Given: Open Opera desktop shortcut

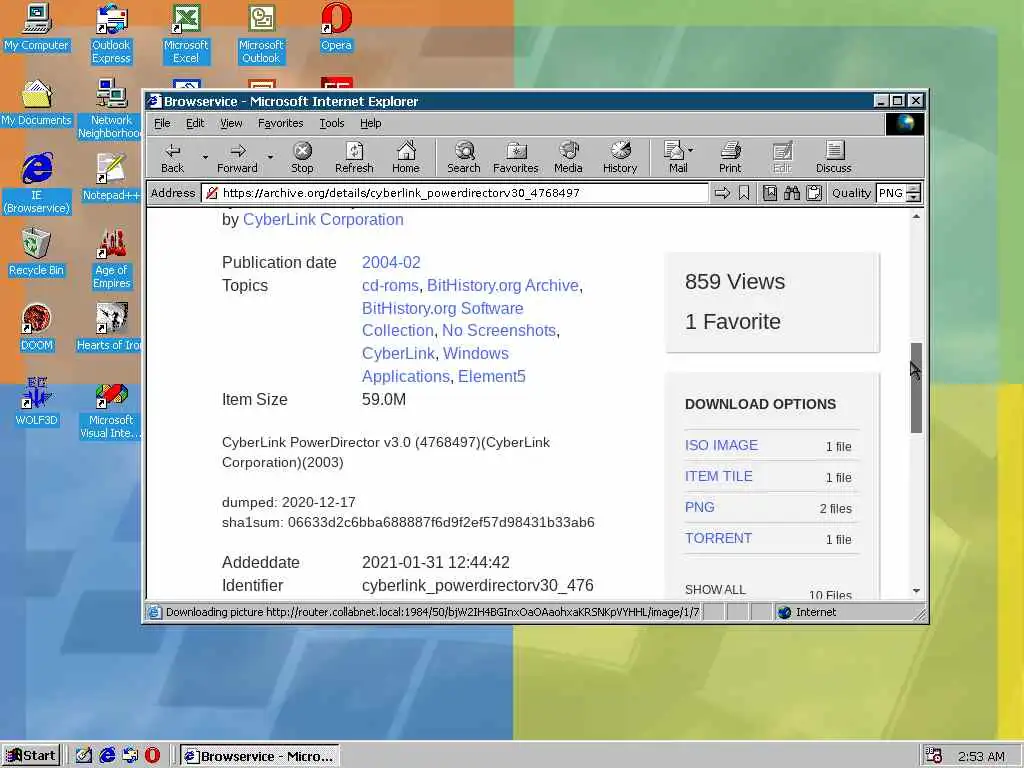Looking at the screenshot, I should (x=336, y=27).
